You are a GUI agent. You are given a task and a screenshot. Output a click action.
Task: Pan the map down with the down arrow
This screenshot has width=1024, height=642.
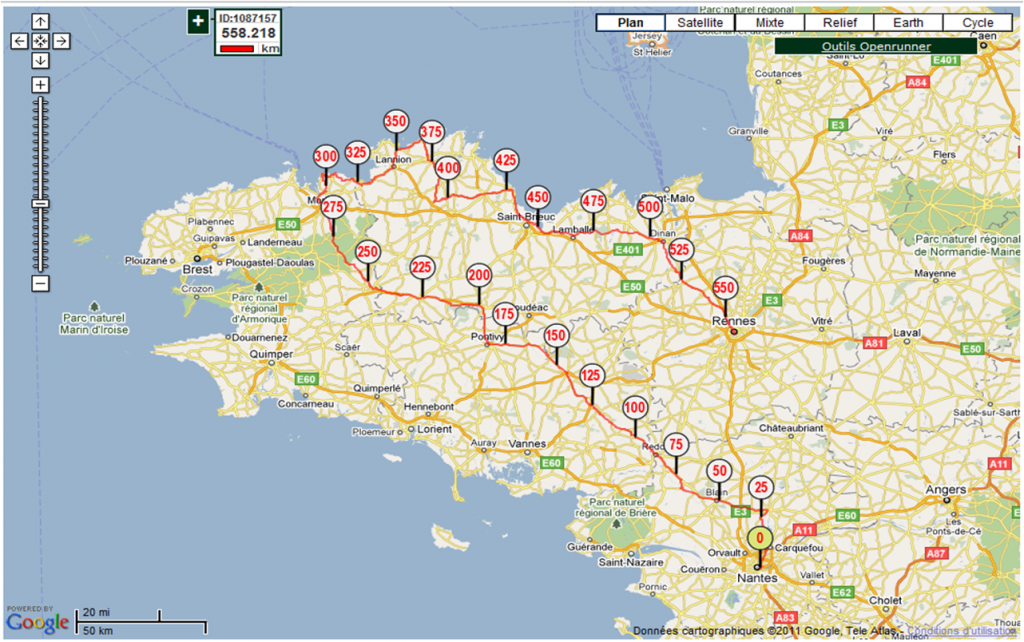pos(40,61)
